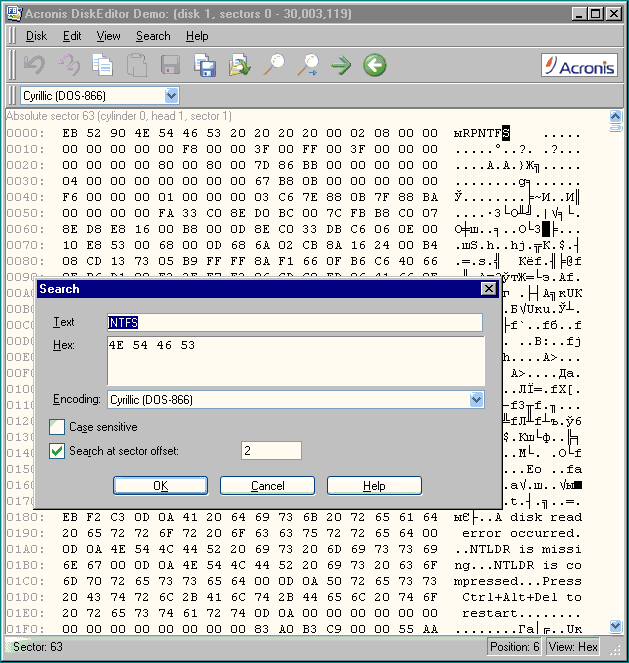Click the Save floppy disk icon

(171, 66)
